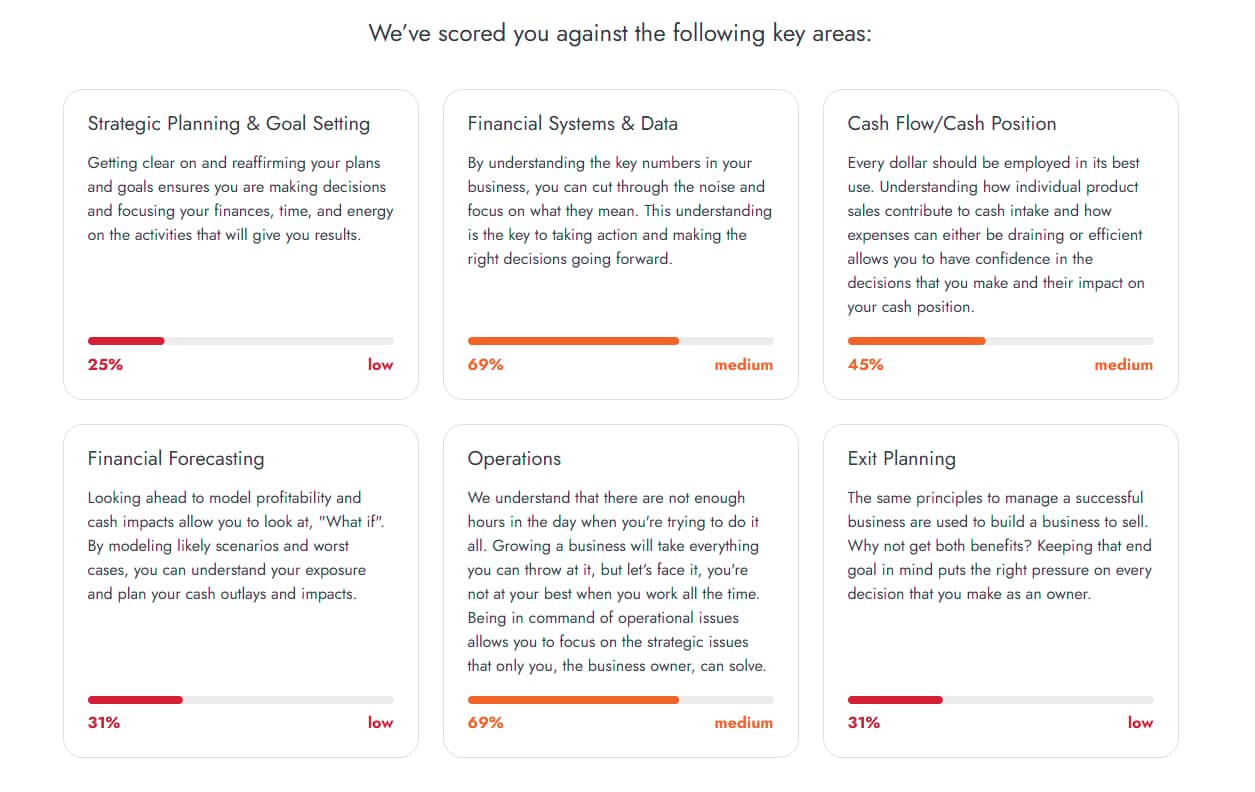Click the Operations description paragraph
1255x792 pixels.
[x=617, y=582]
